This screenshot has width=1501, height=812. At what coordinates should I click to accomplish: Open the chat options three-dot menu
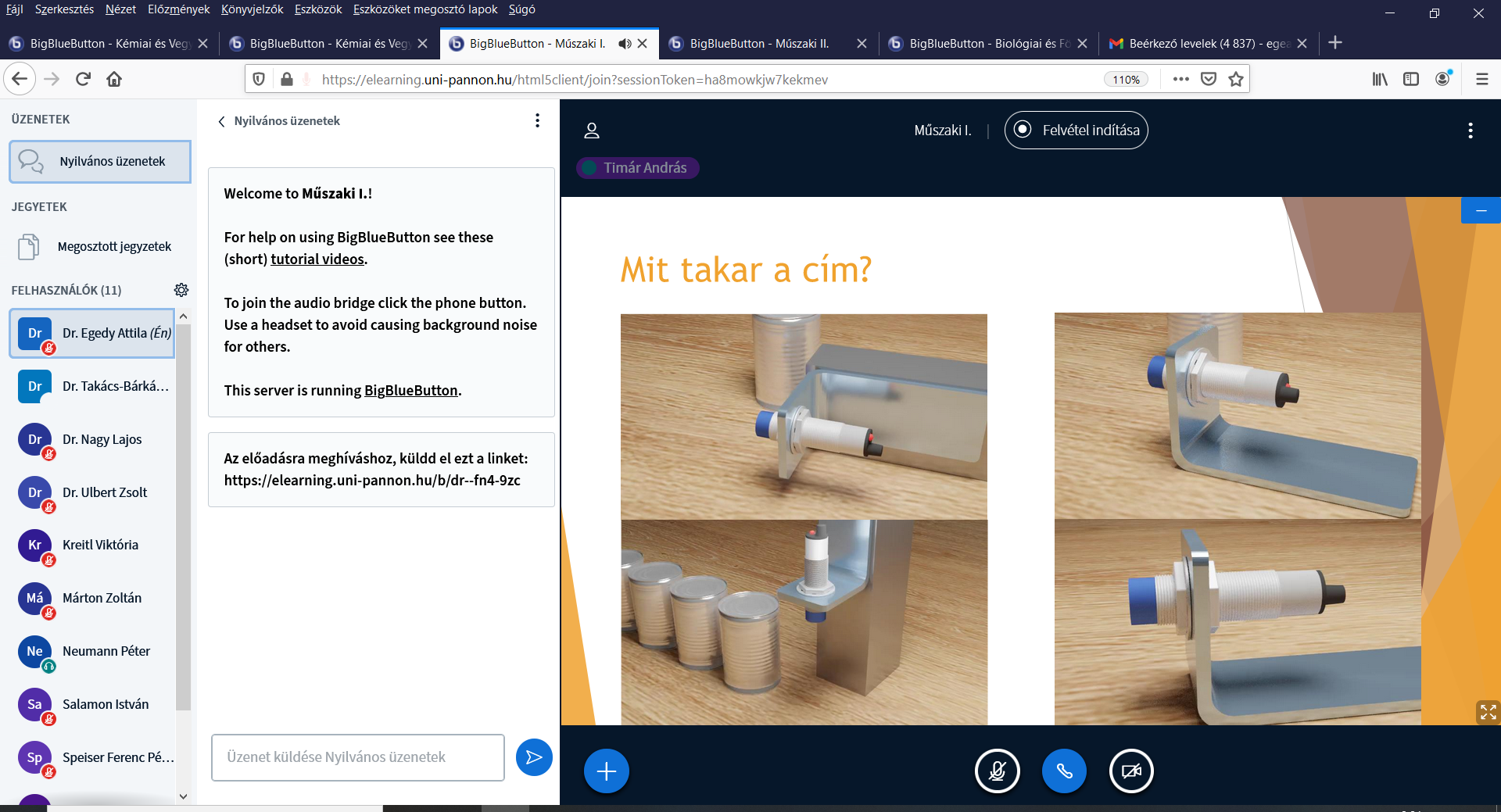tap(537, 120)
